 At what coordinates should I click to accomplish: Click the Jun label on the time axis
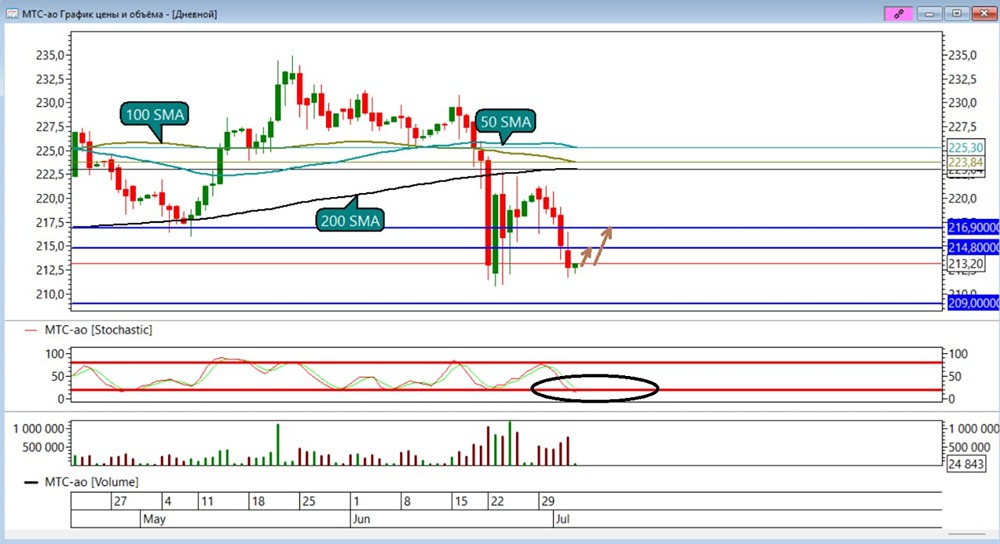pyautogui.click(x=361, y=519)
